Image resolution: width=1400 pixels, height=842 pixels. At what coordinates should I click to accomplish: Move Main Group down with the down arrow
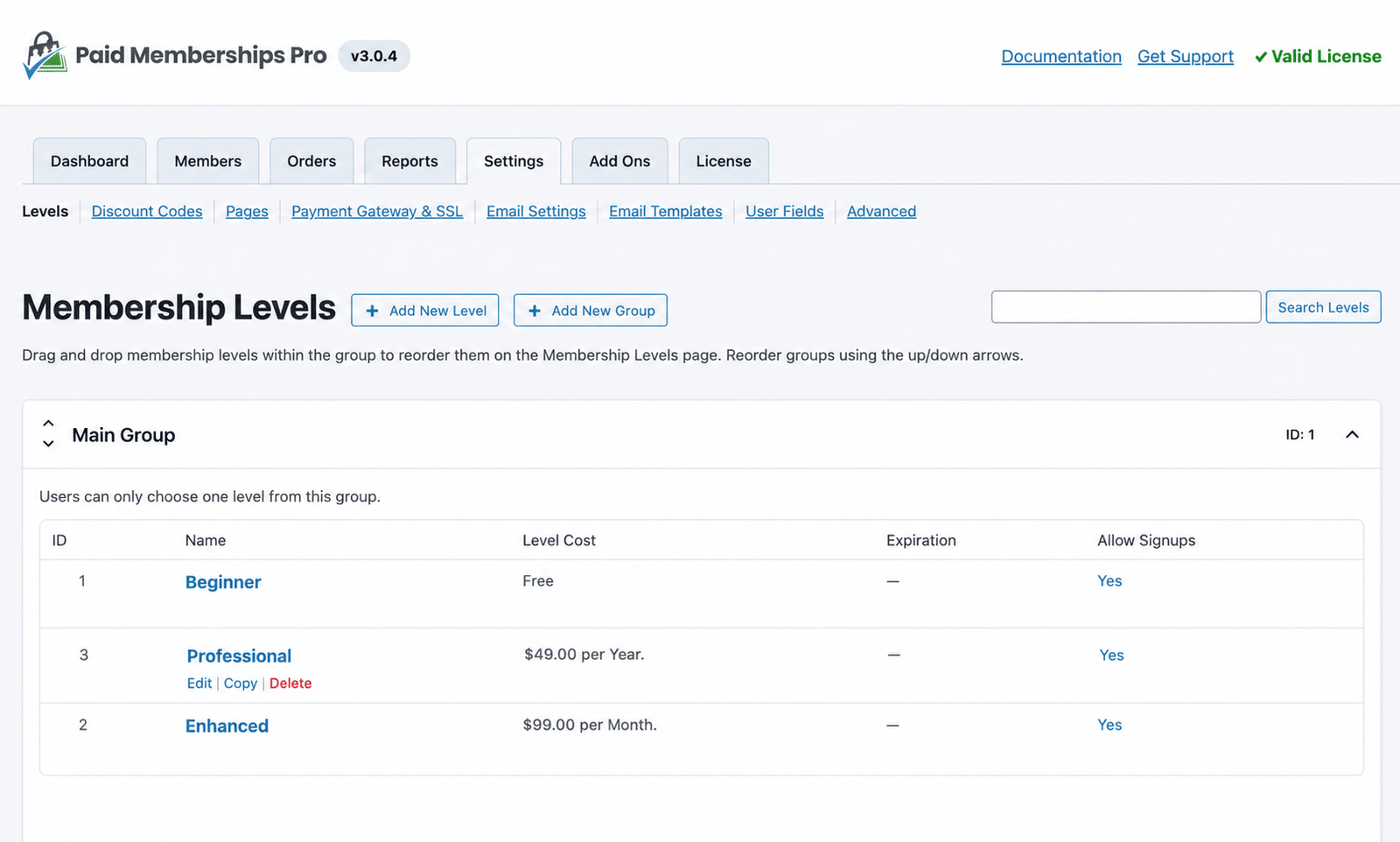48,444
